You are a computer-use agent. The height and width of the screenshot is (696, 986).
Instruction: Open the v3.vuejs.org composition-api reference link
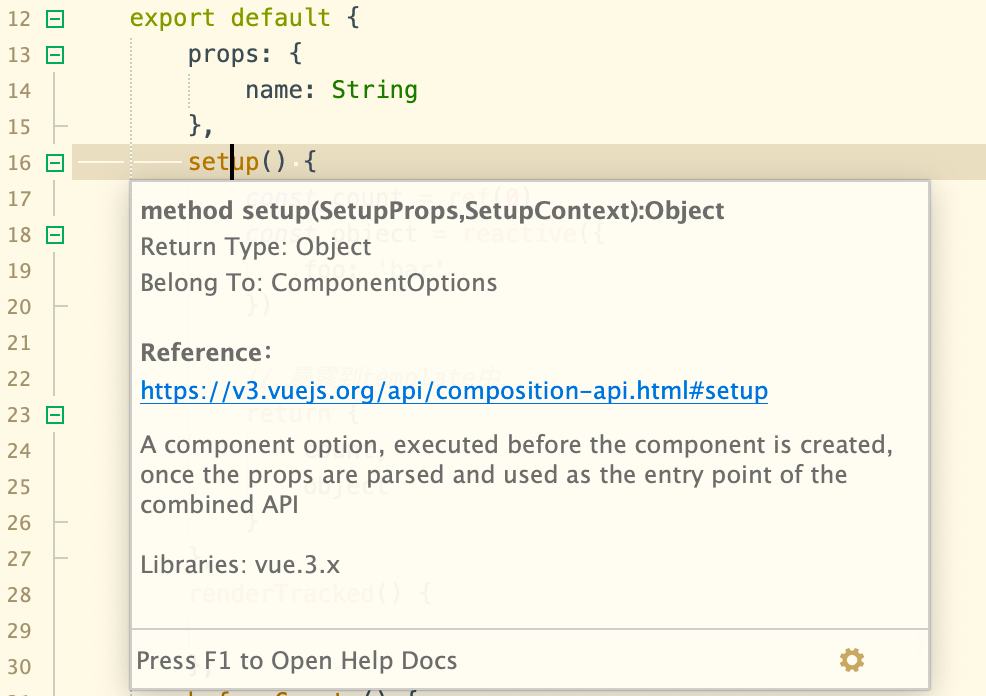coord(454,391)
